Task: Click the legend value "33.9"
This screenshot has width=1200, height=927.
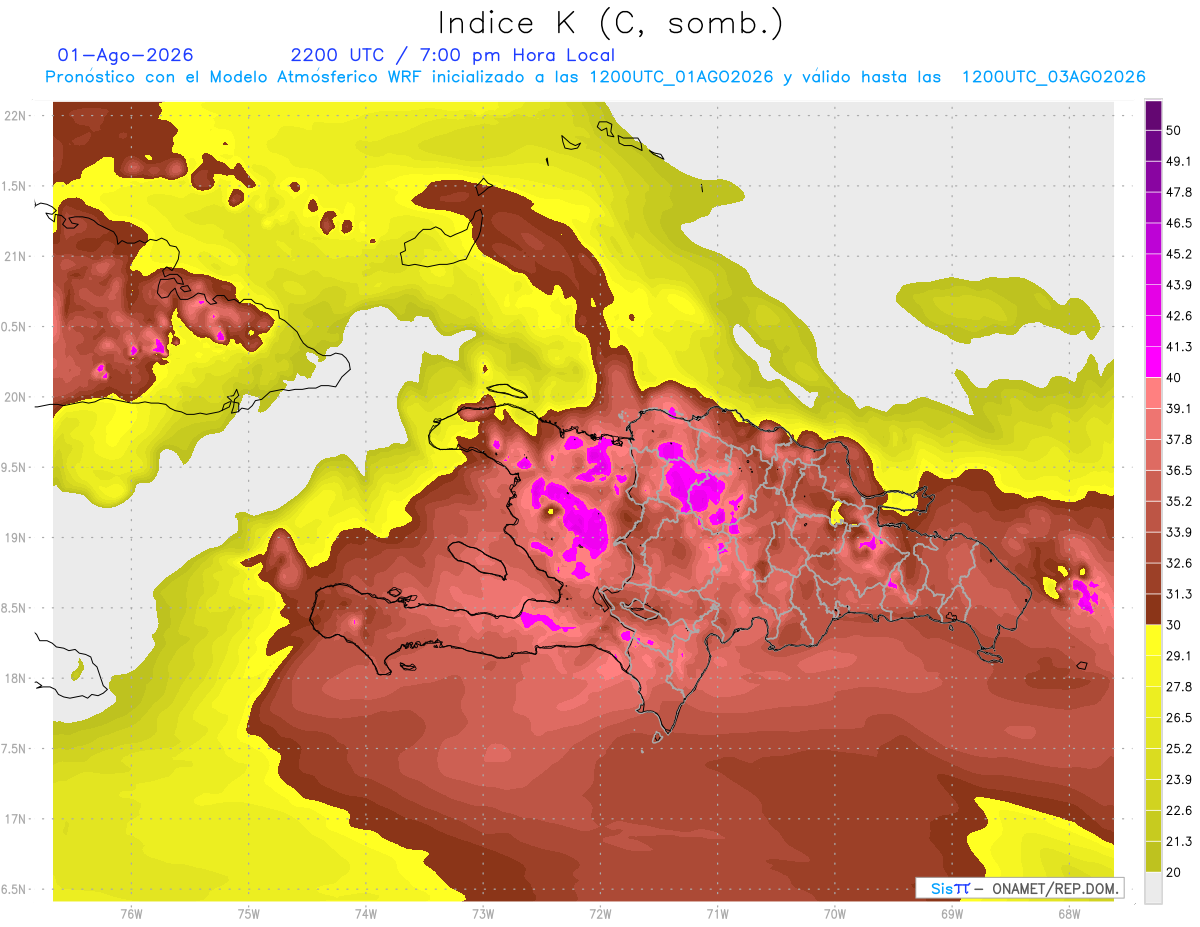Action: coord(1179,532)
